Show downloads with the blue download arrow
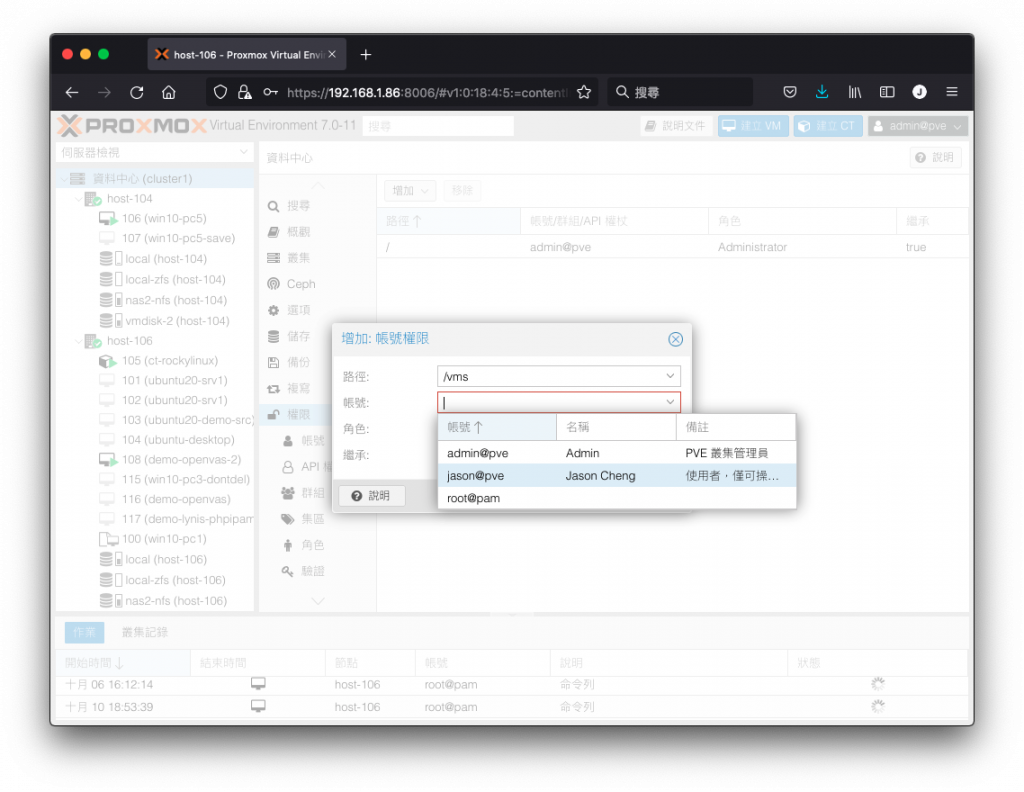This screenshot has height=792, width=1024. click(822, 92)
